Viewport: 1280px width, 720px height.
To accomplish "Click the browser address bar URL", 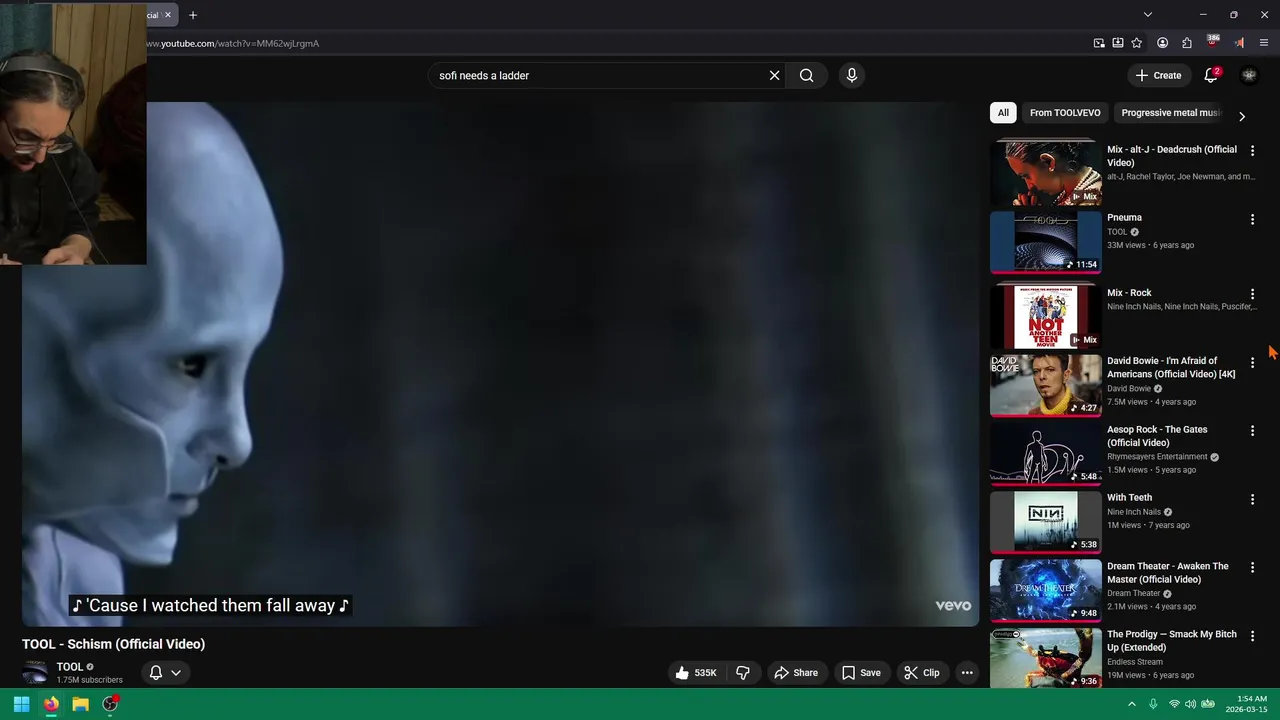I will click(233, 43).
